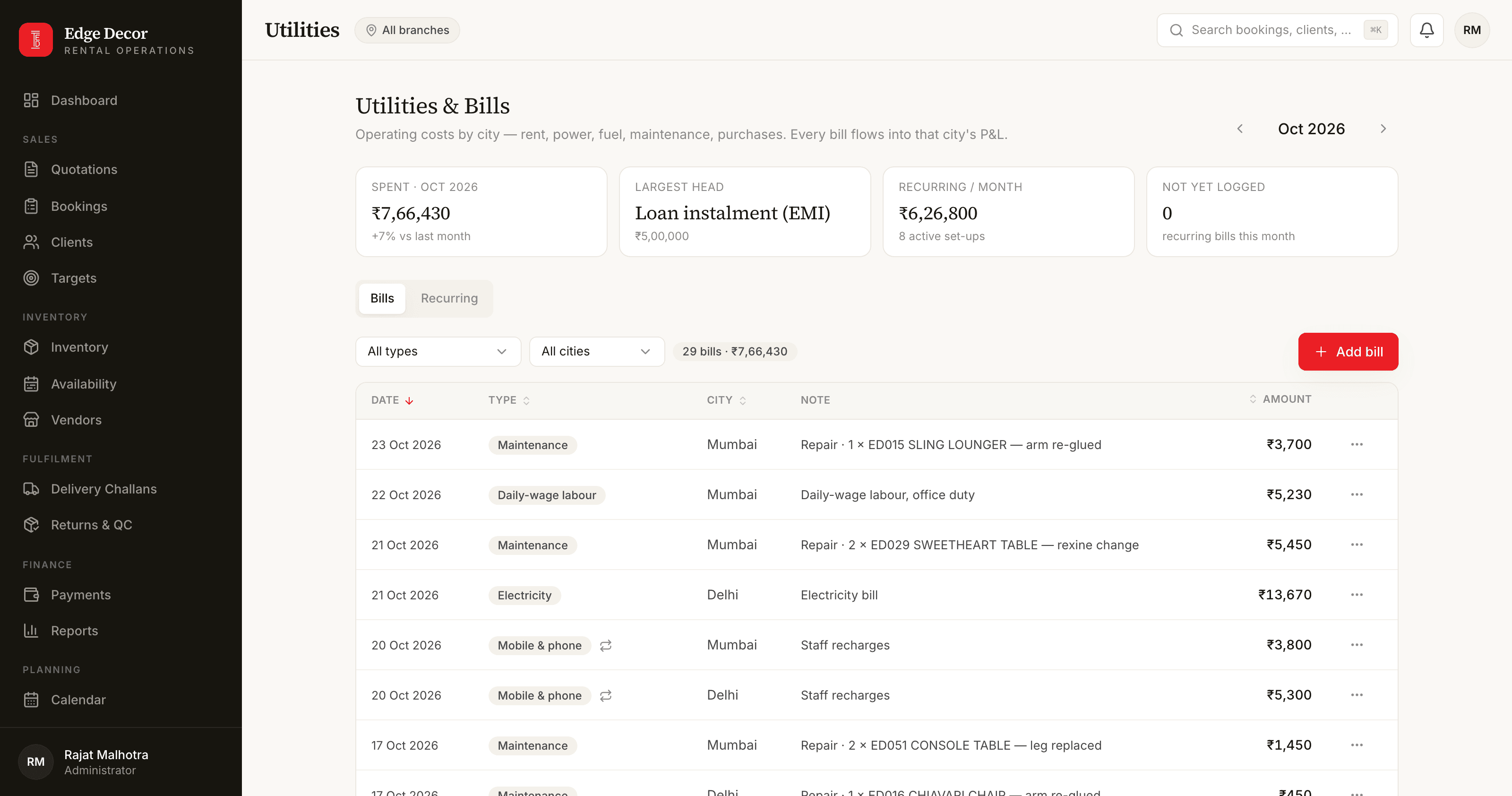
Task: Open Inventory in sidebar
Action: click(x=120, y=347)
